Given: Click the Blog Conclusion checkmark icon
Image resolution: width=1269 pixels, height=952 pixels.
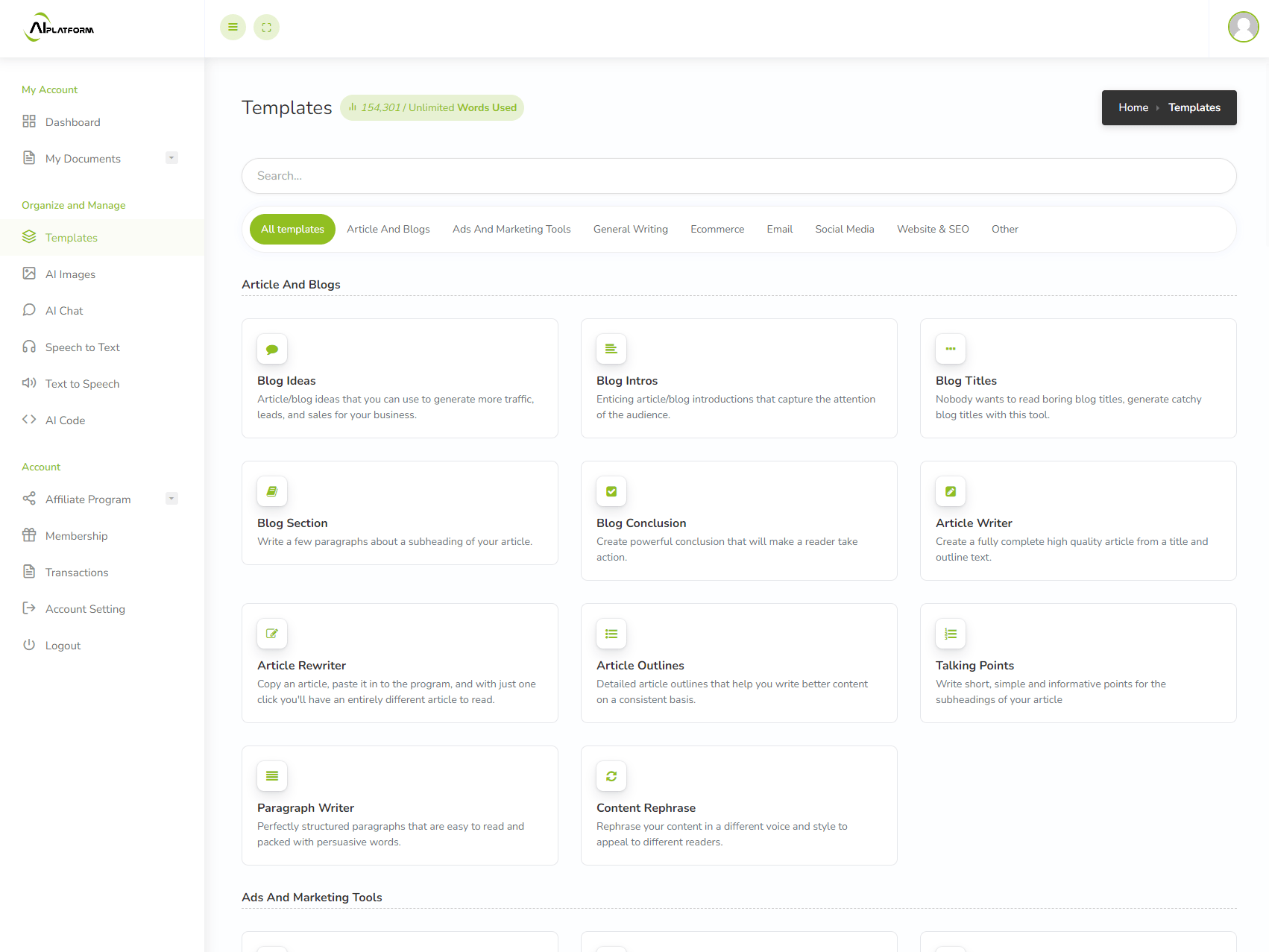Looking at the screenshot, I should pos(611,491).
